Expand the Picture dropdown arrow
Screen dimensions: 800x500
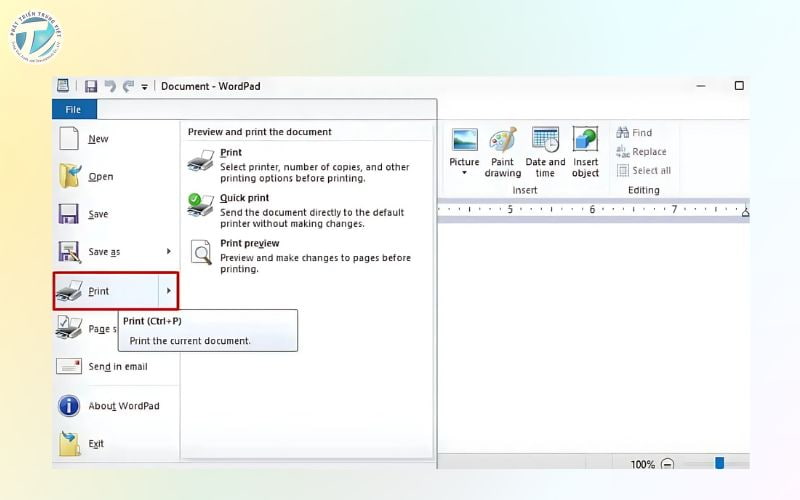point(464,173)
